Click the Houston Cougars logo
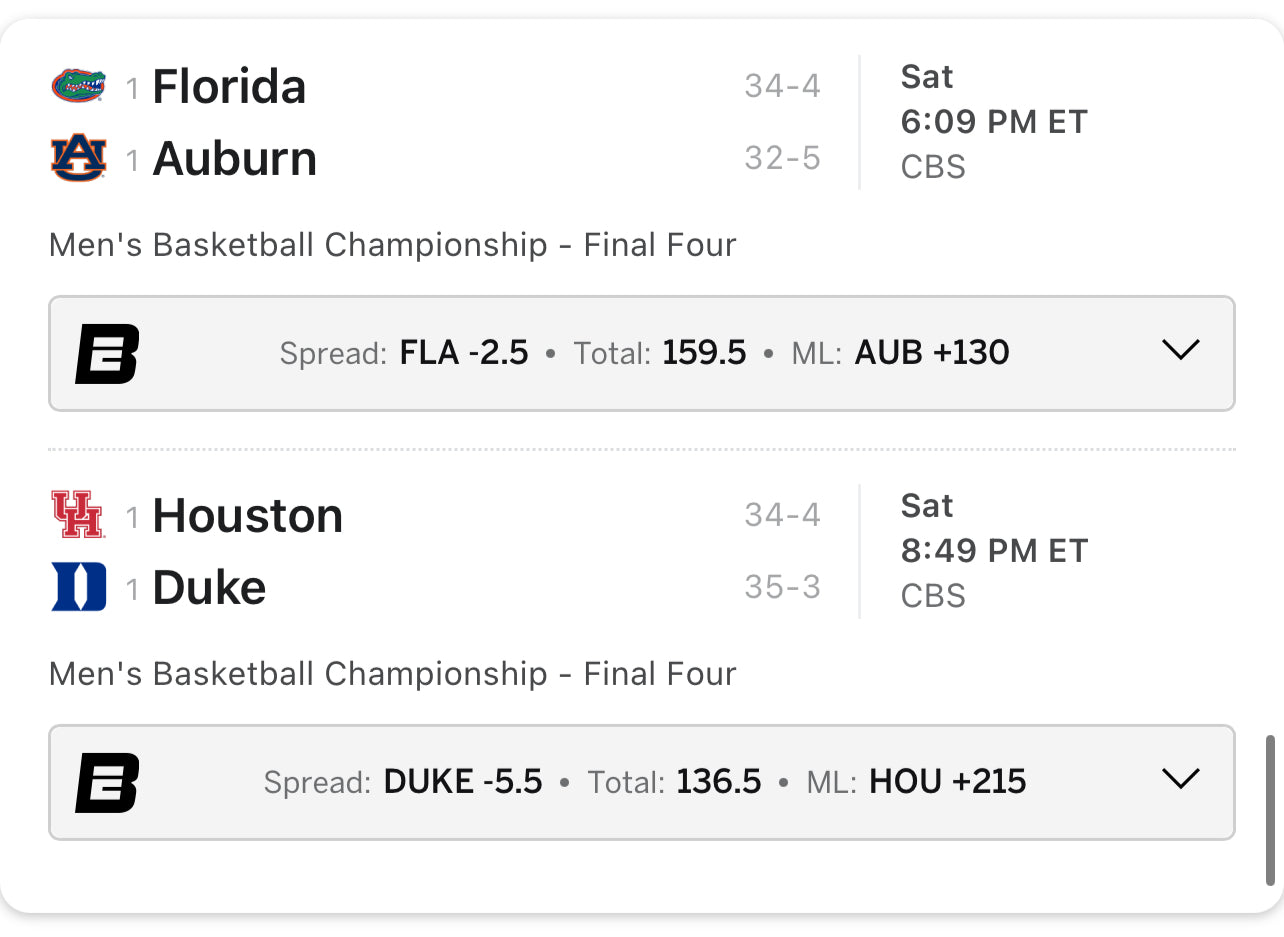Viewport: 1284px width, 937px height. (x=78, y=515)
